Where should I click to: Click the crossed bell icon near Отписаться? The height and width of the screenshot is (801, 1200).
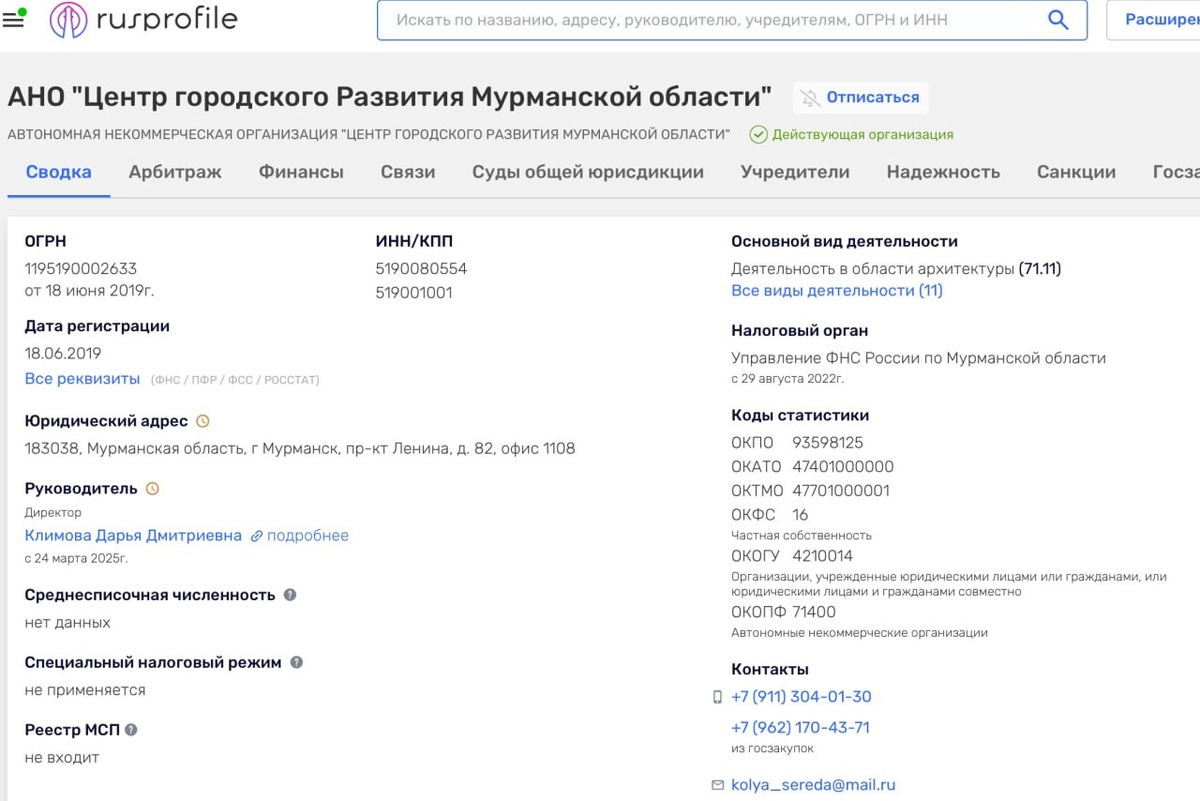809,98
